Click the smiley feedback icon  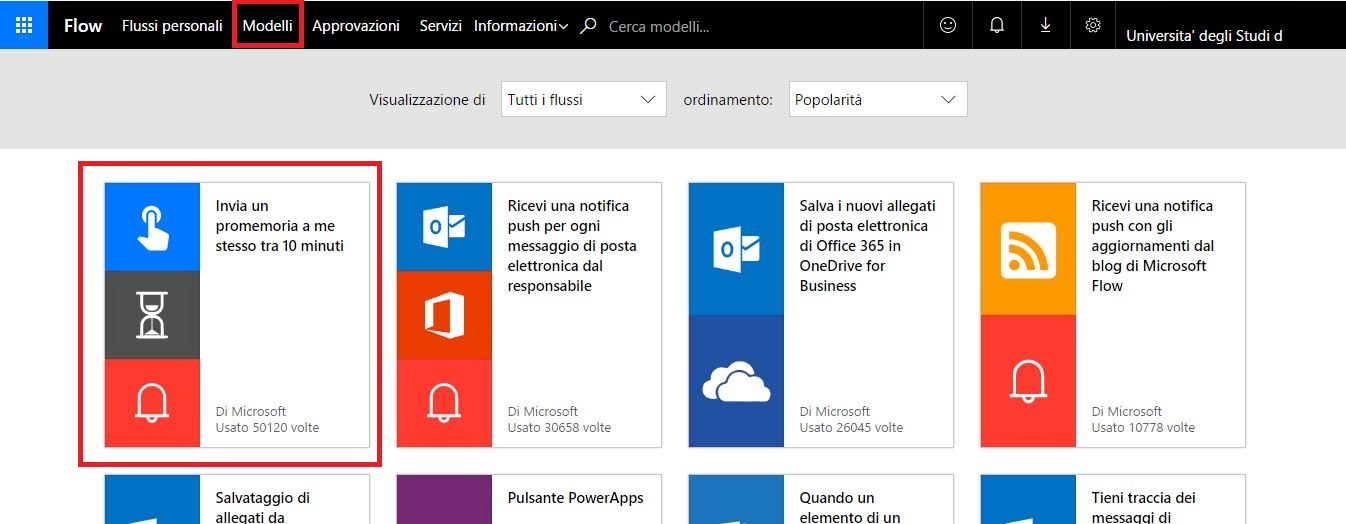click(948, 25)
